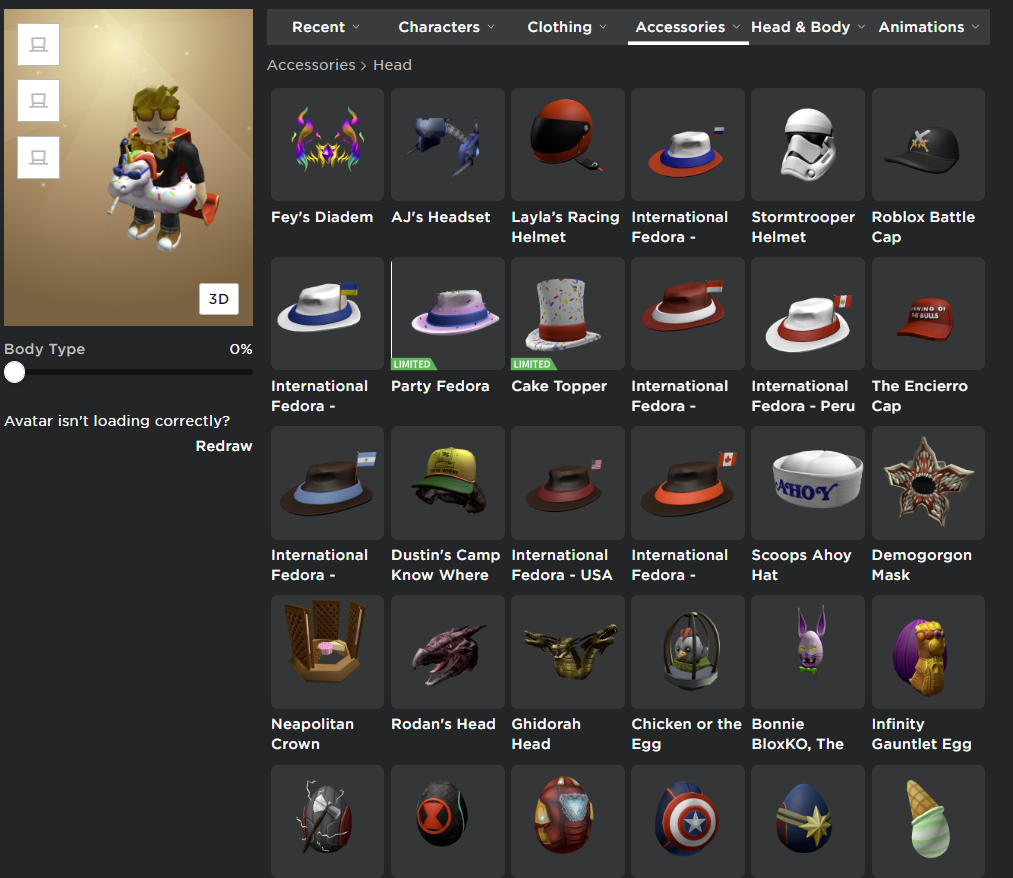The height and width of the screenshot is (878, 1013).
Task: Select Rodan's Head accessory
Action: pos(447,651)
